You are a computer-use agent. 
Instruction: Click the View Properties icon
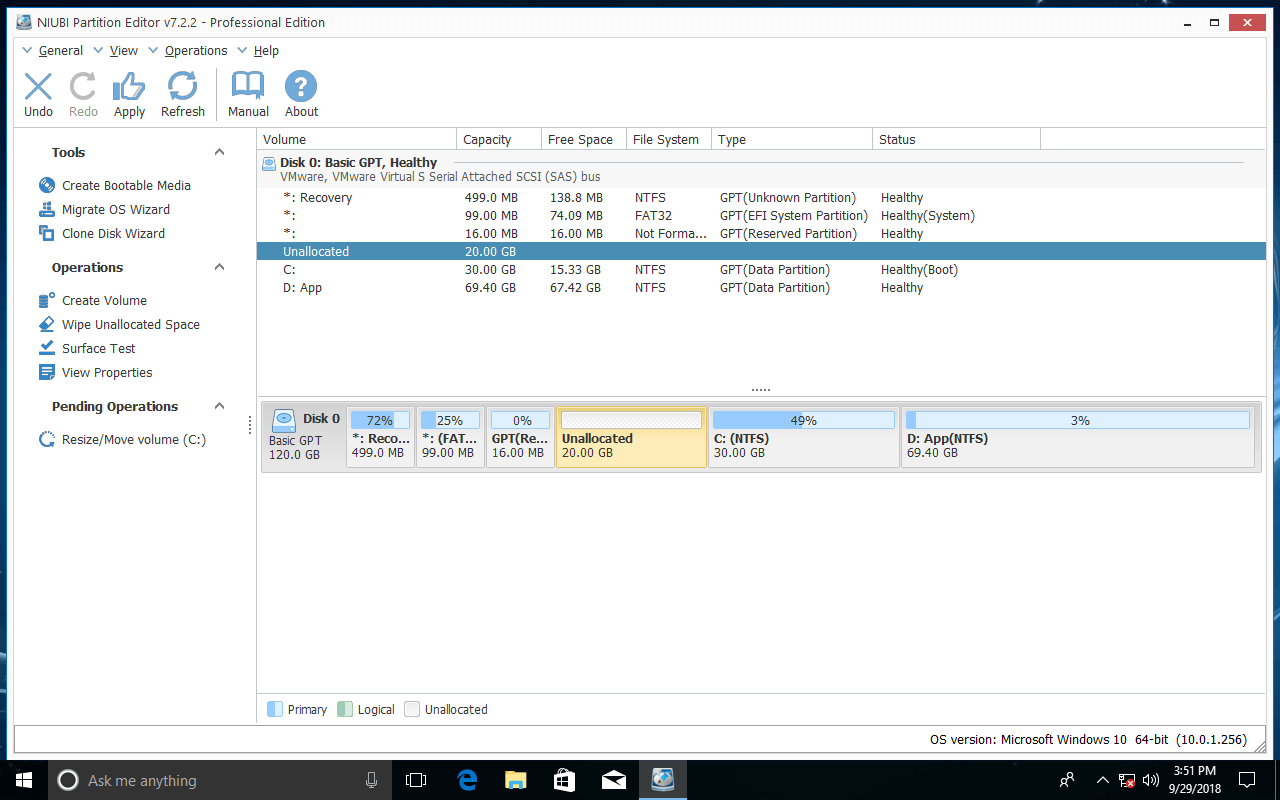click(46, 372)
